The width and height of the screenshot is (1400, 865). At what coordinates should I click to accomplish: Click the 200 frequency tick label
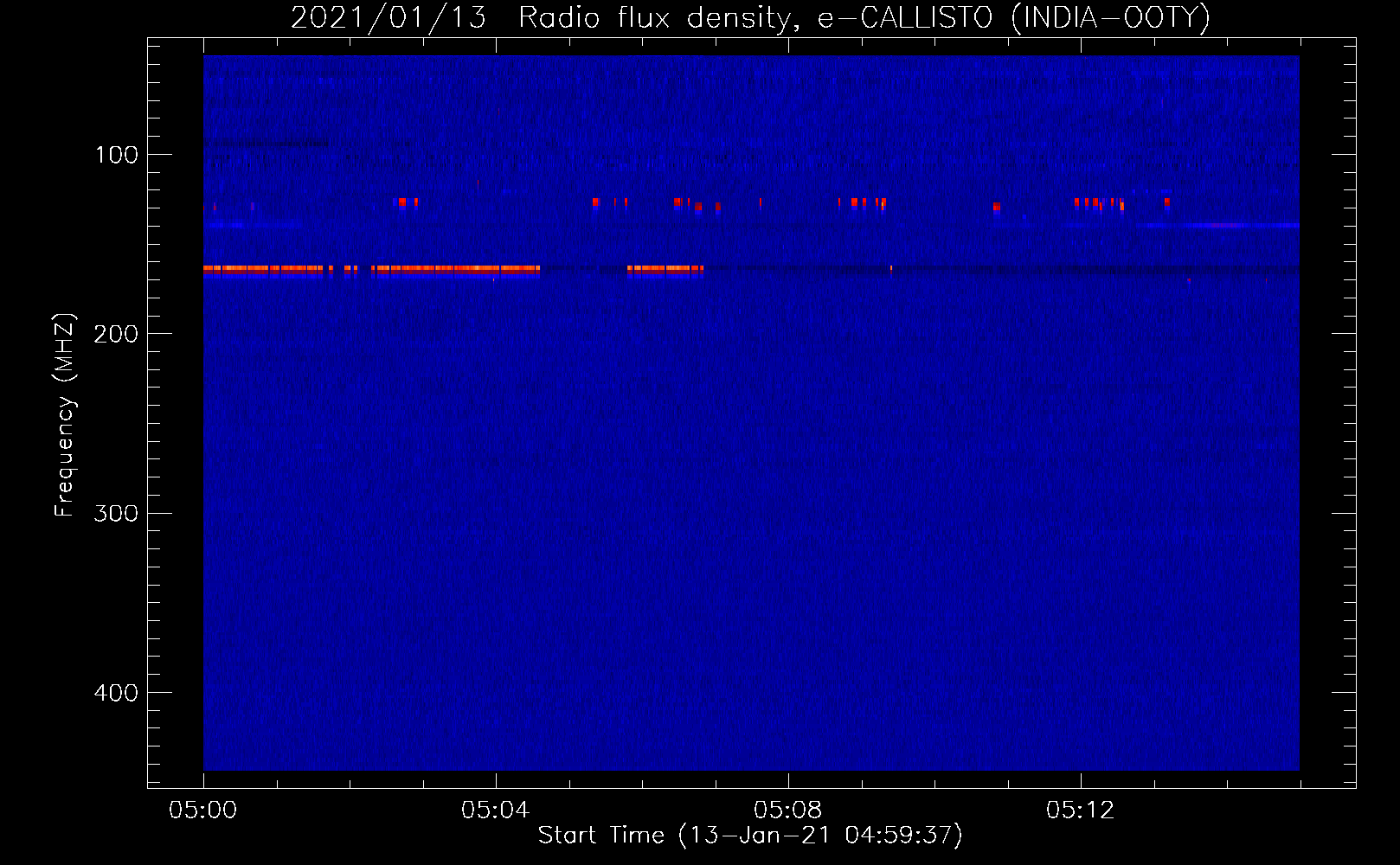(x=116, y=334)
